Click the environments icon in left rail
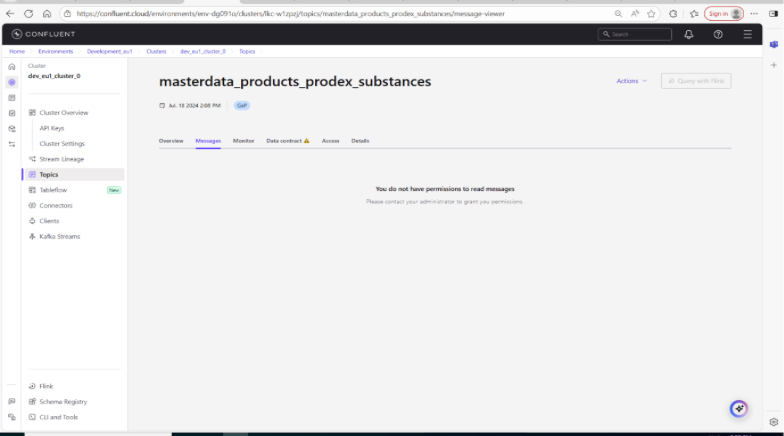784x436 pixels. point(12,82)
